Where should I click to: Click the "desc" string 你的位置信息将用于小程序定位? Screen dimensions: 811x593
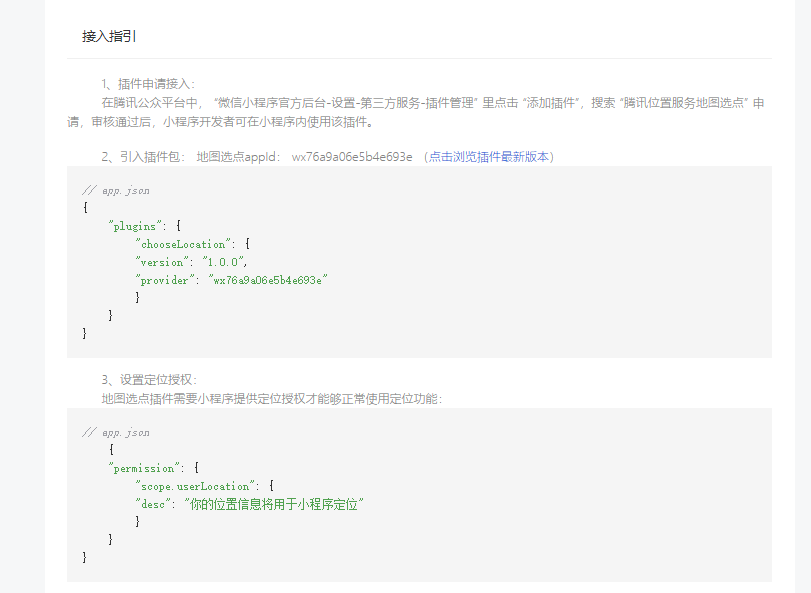273,504
